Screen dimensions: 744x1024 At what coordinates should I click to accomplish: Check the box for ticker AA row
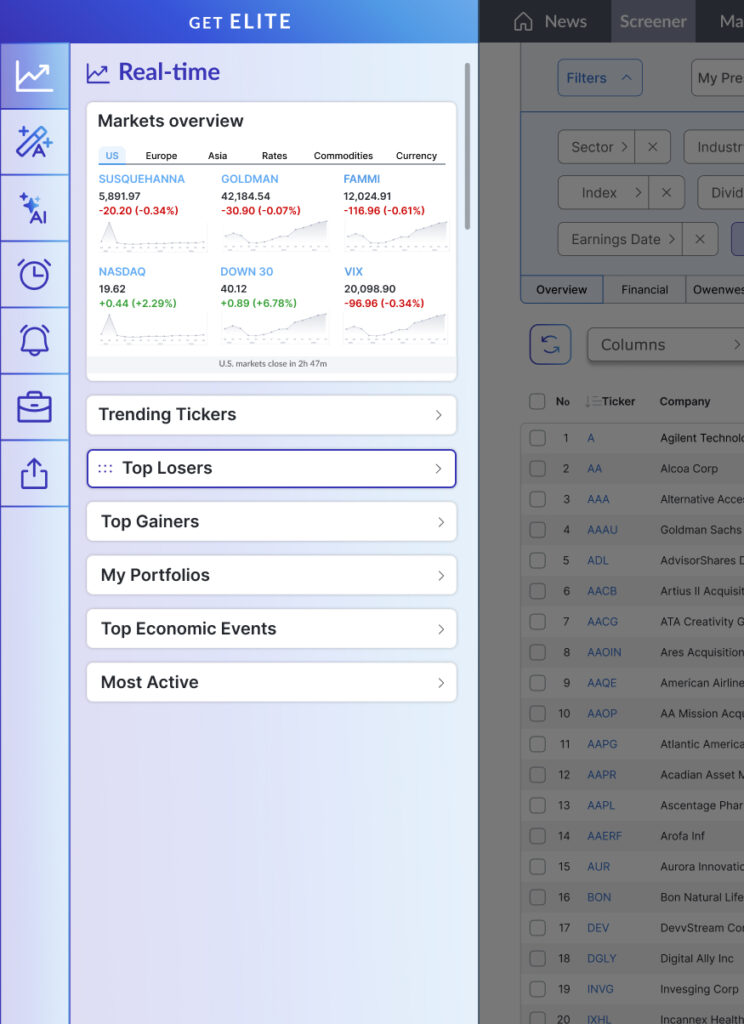tap(537, 468)
